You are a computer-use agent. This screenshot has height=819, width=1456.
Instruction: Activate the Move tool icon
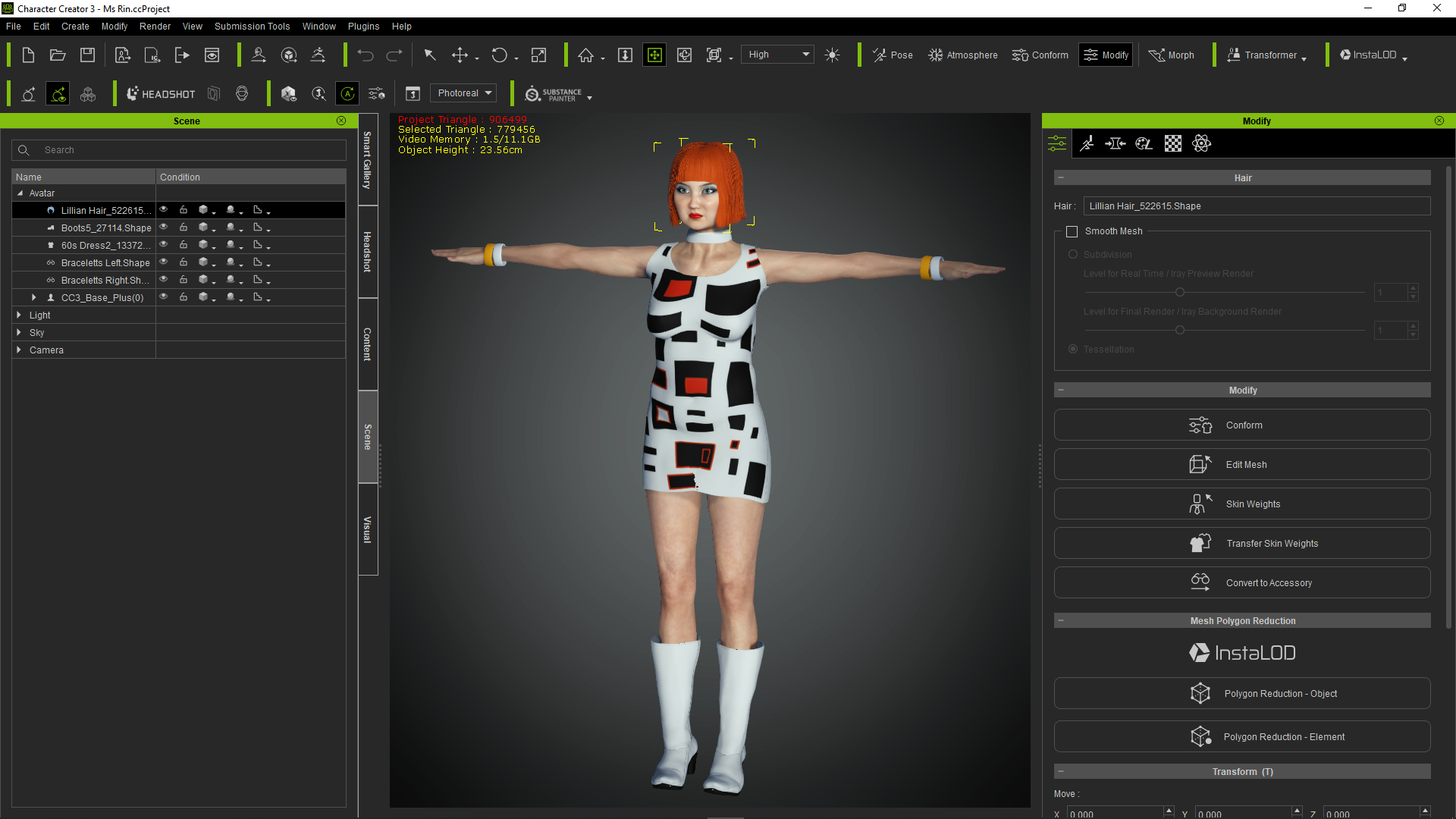coord(460,55)
